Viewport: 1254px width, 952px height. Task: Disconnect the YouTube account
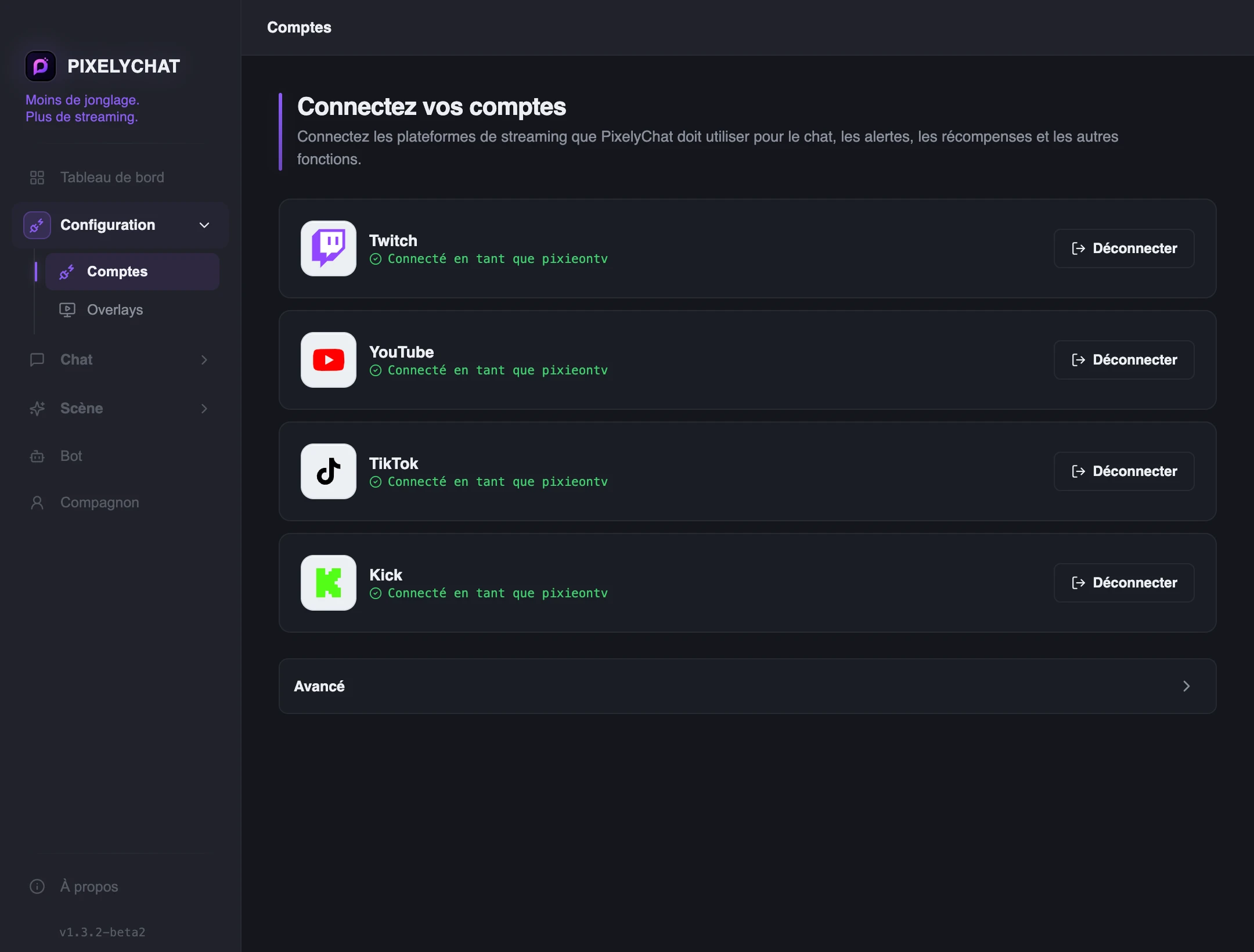click(1124, 360)
